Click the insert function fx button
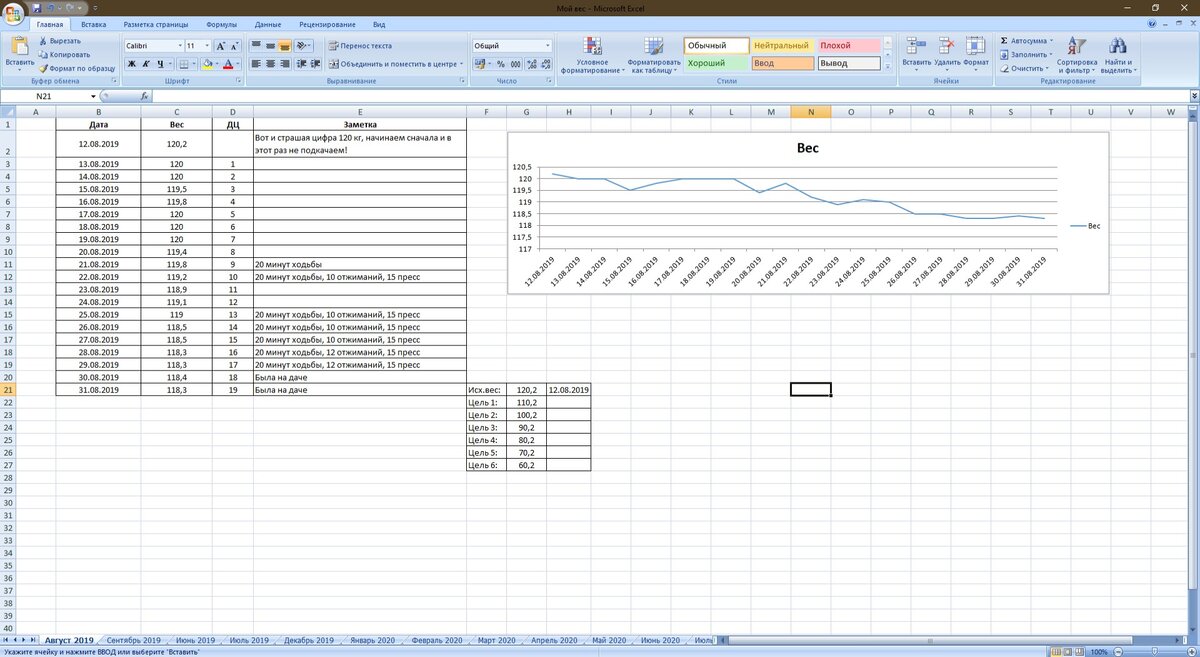Viewport: 1200px width, 657px height. [x=143, y=96]
